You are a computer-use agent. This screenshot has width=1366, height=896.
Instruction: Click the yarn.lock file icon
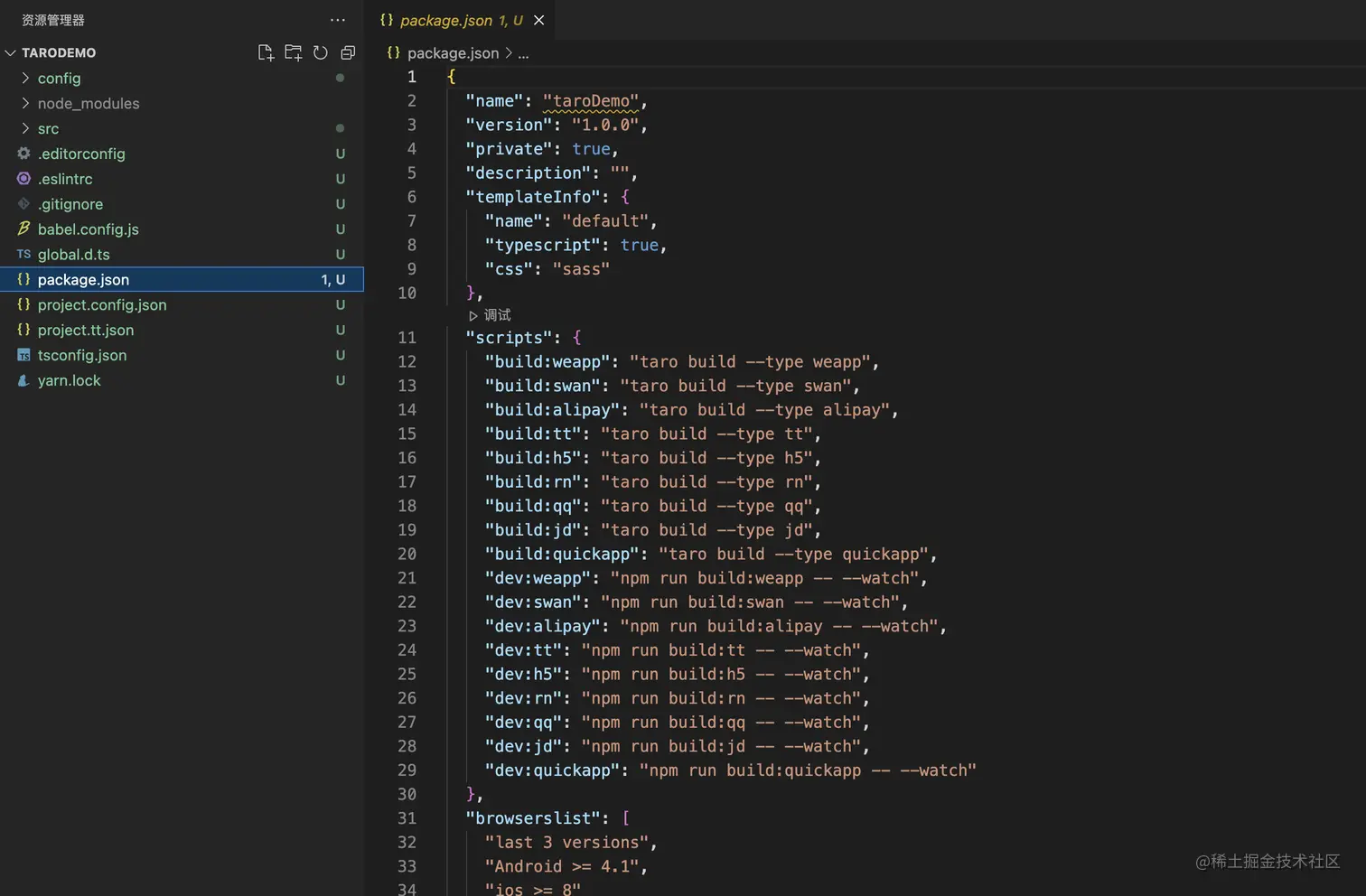coord(23,380)
